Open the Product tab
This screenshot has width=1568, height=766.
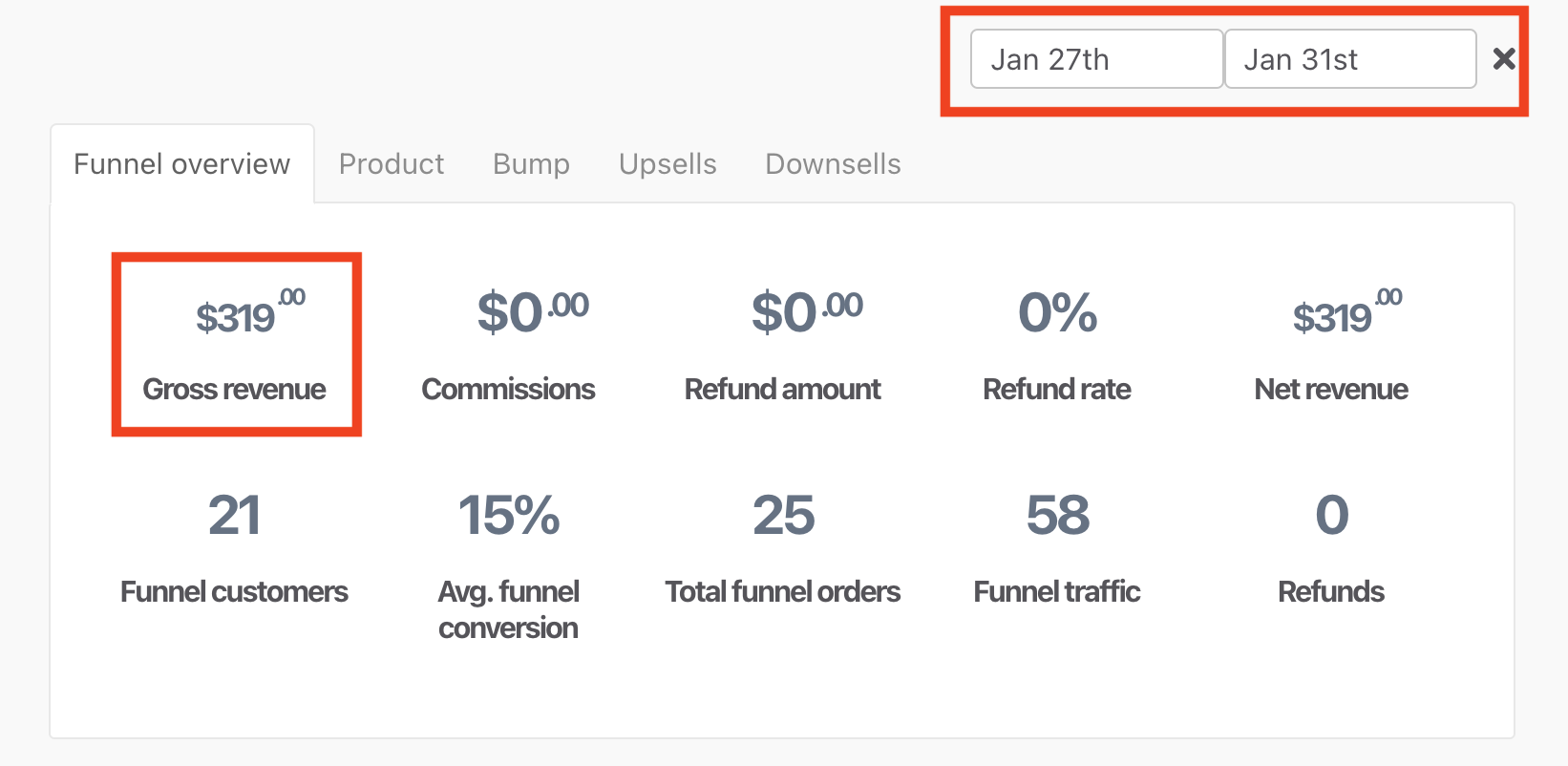click(392, 164)
